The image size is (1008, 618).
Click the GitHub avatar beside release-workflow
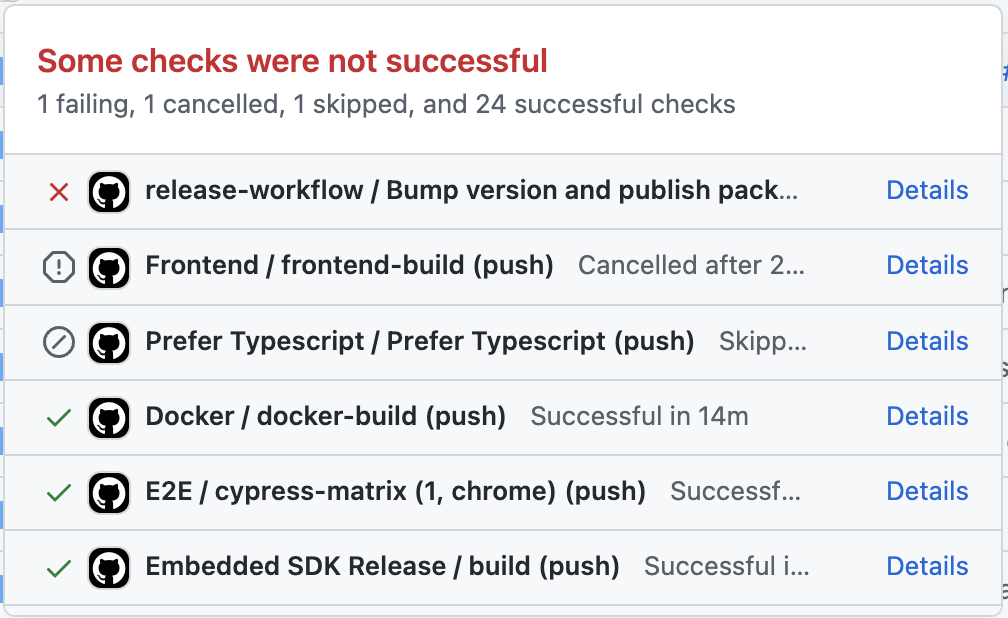(x=109, y=192)
